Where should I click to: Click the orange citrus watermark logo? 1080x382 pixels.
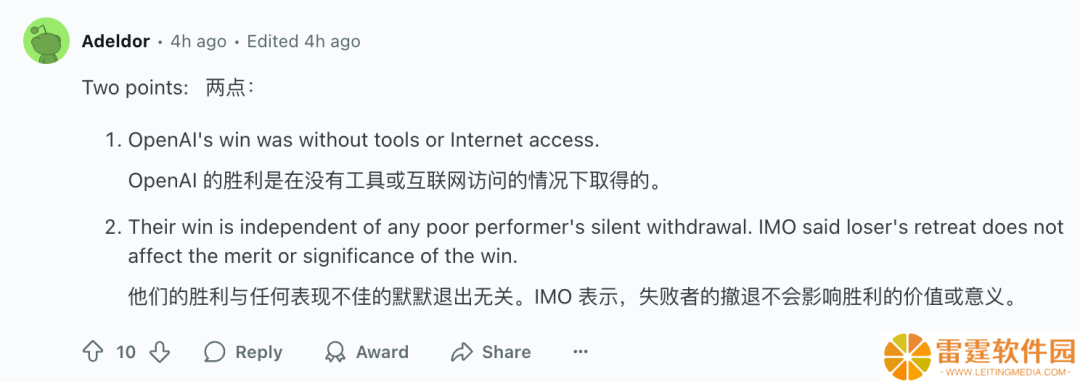(x=907, y=355)
